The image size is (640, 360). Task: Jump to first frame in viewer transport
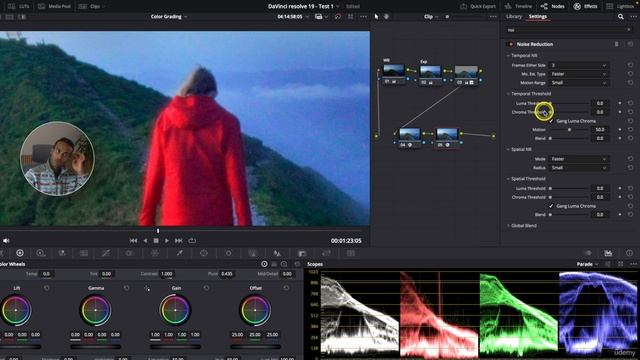[133, 241]
